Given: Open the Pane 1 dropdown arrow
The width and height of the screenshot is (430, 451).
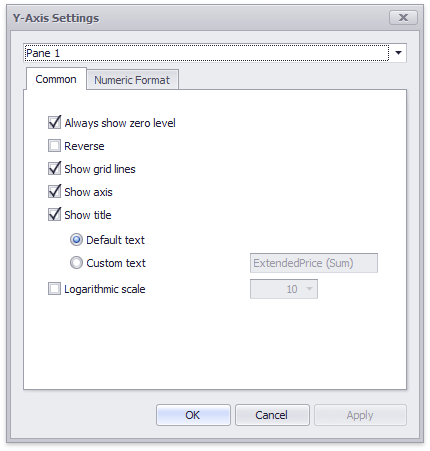Looking at the screenshot, I should click(x=398, y=53).
